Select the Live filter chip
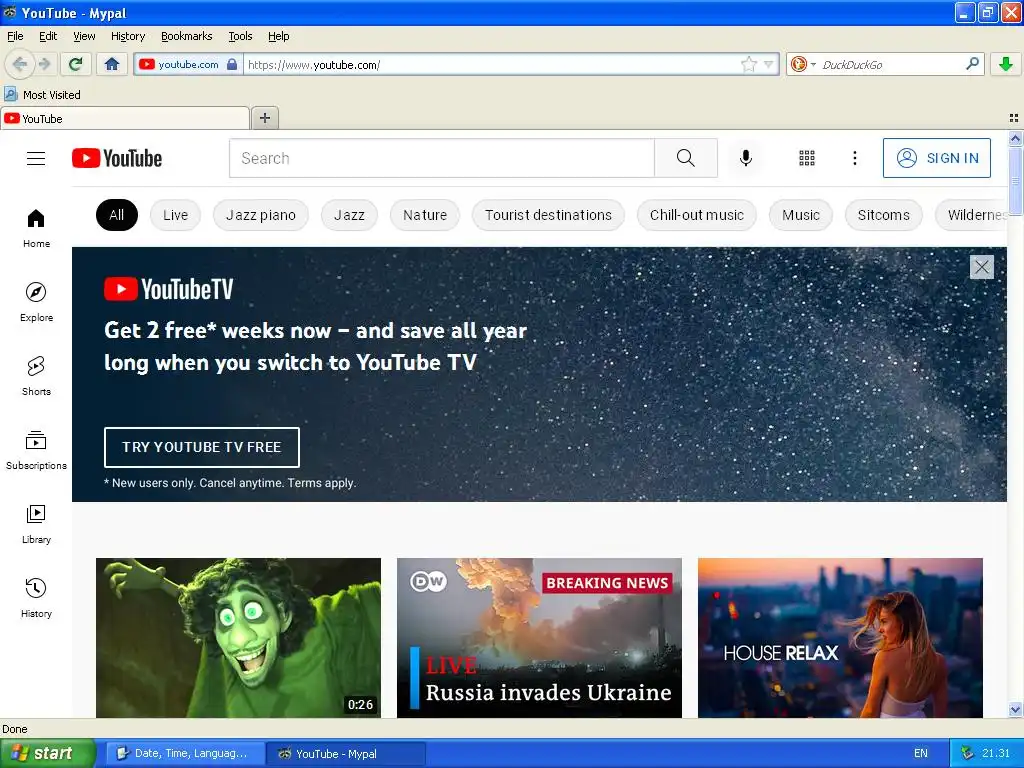This screenshot has width=1024, height=768. [x=176, y=215]
